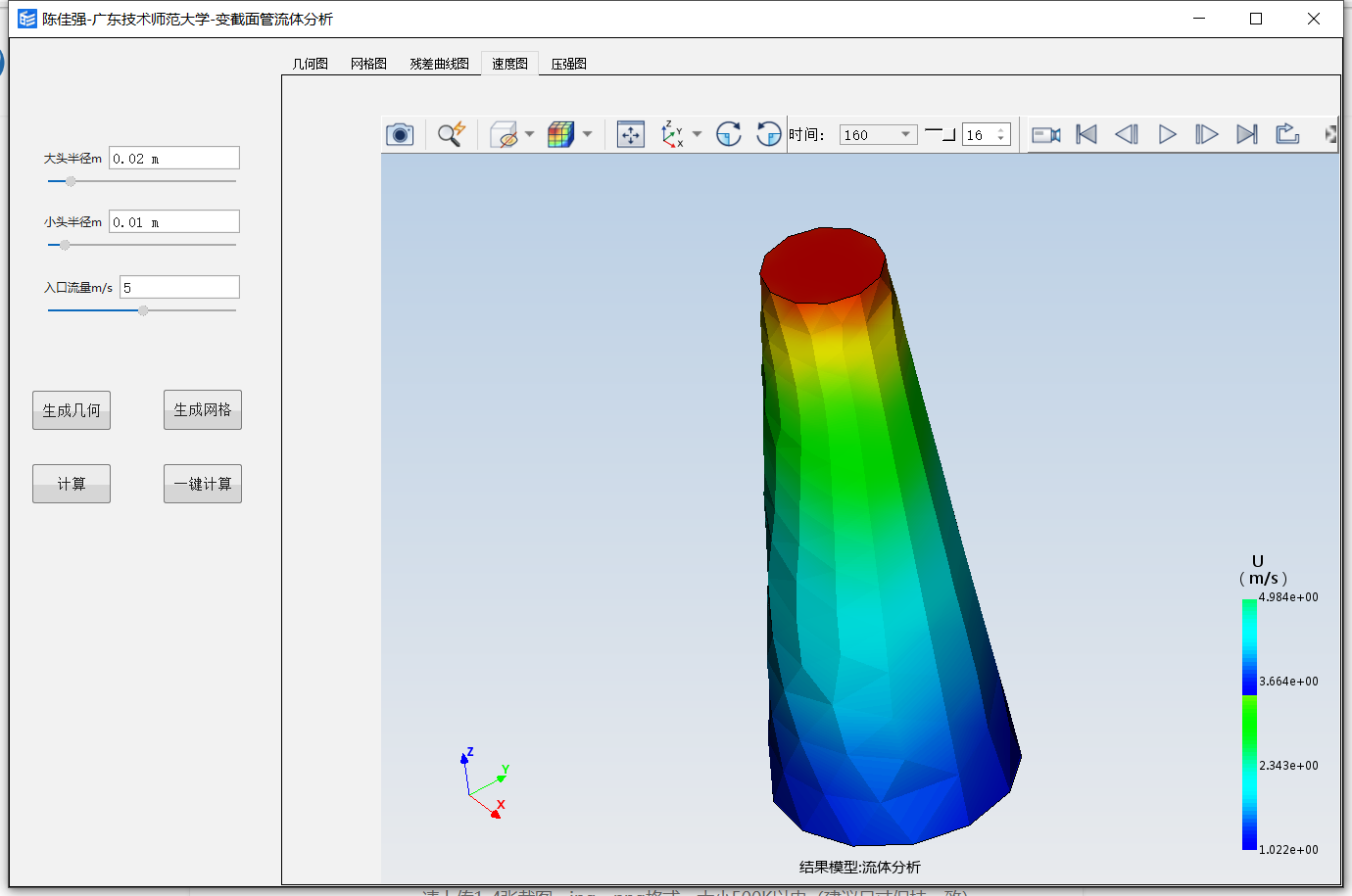This screenshot has width=1352, height=896.
Task: Click the application icon in title bar
Action: [x=27, y=19]
